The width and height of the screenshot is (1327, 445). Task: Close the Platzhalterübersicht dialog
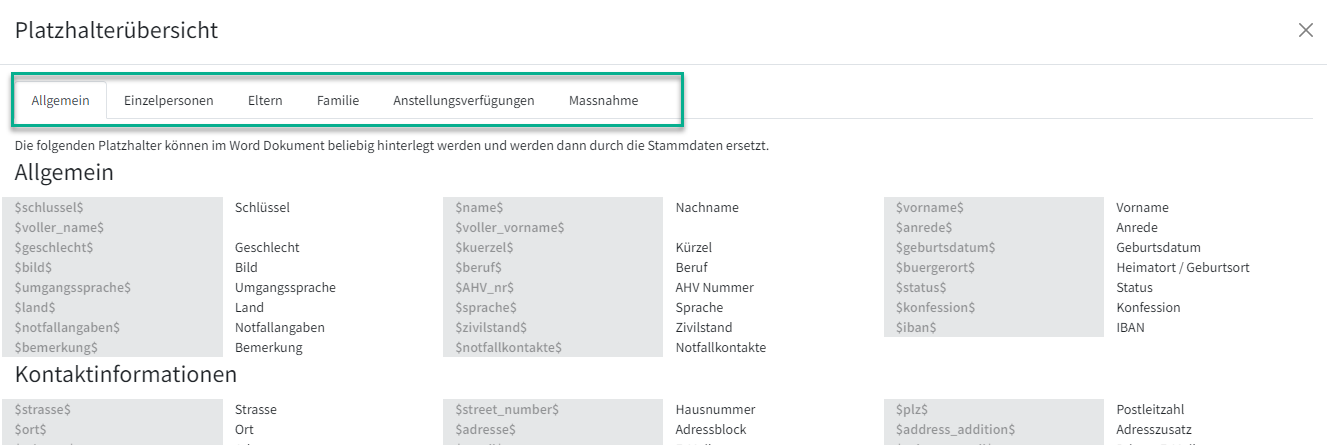coord(1305,30)
